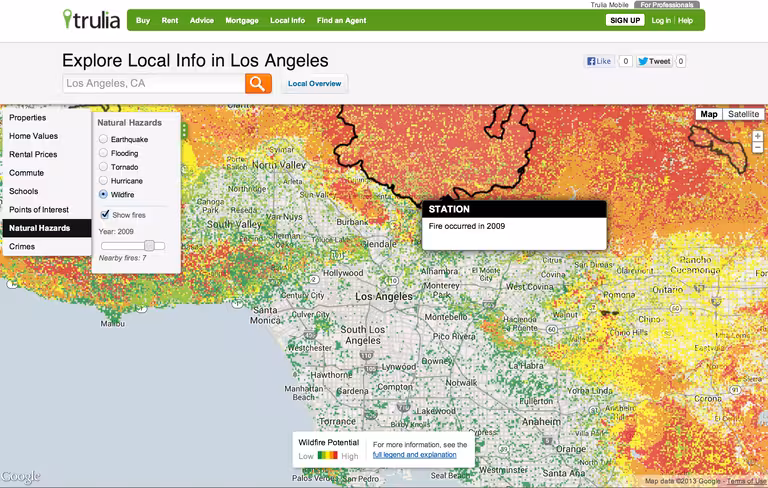Click the Los Angeles, CA search field

154,83
